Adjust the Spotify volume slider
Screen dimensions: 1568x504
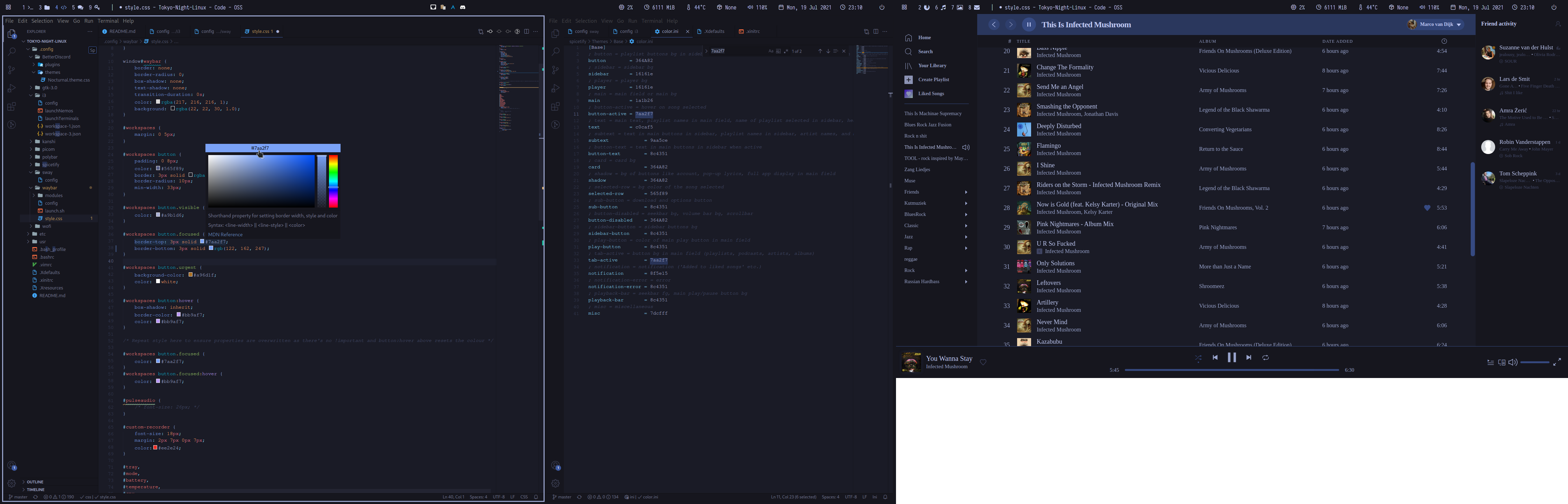1534,362
